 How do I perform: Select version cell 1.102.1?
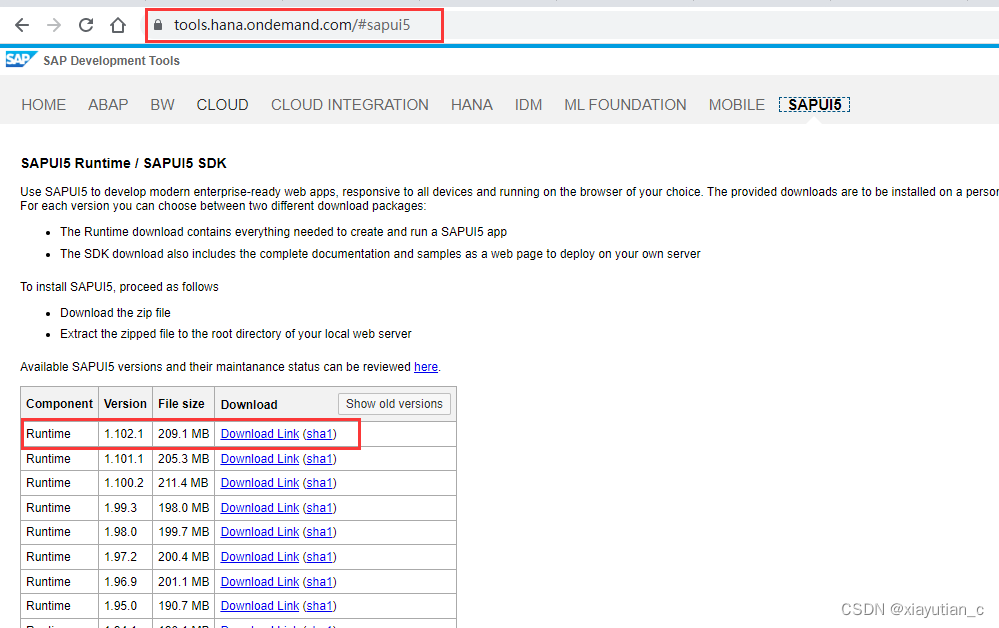(x=124, y=434)
